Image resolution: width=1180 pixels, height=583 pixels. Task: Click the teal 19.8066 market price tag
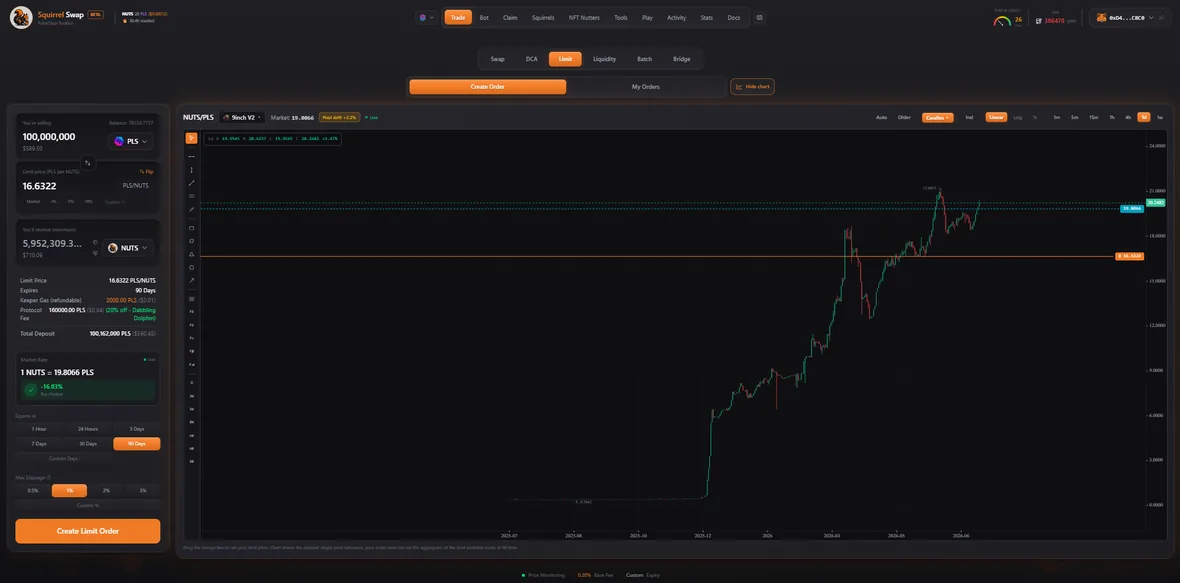[x=1132, y=208]
